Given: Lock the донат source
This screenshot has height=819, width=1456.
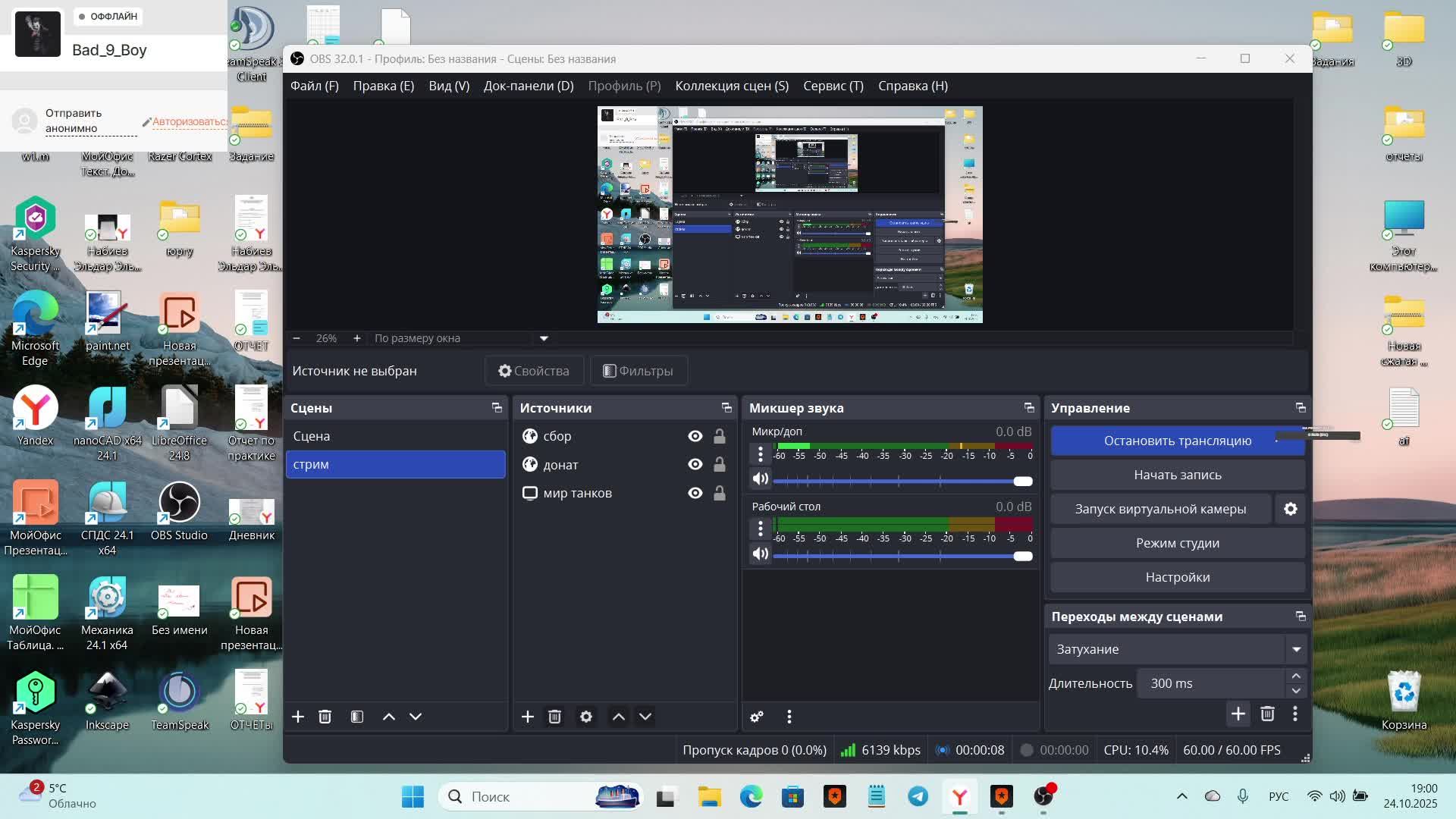Looking at the screenshot, I should 719,465.
